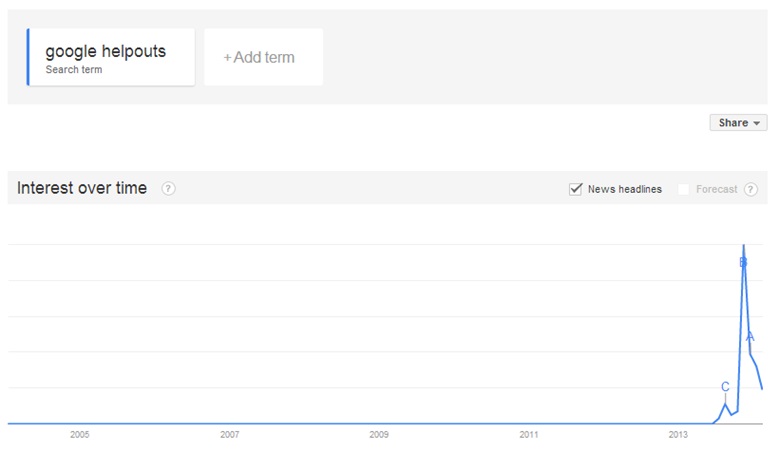Click the help icon next to Forecast
The width and height of the screenshot is (777, 450).
[x=751, y=189]
